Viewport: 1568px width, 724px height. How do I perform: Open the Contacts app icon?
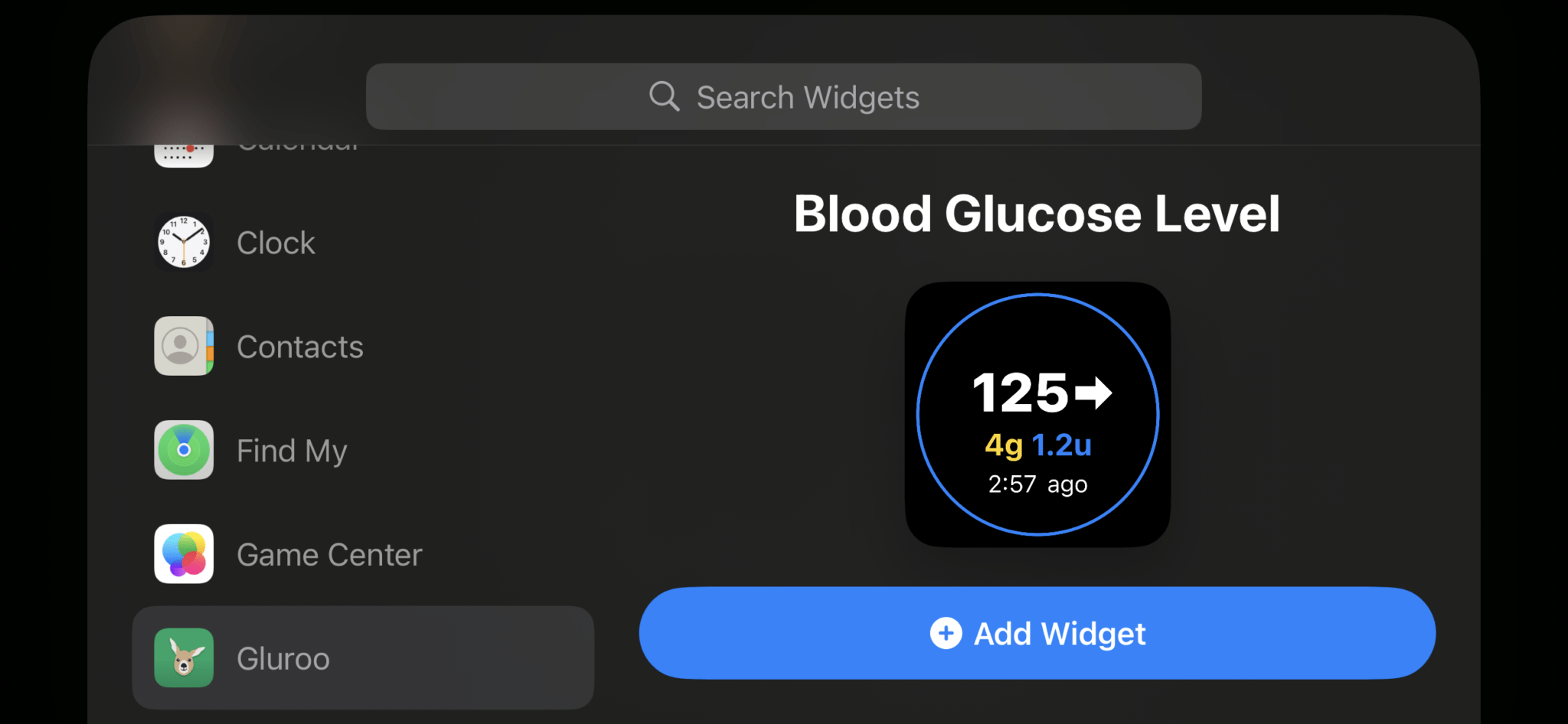pos(184,346)
